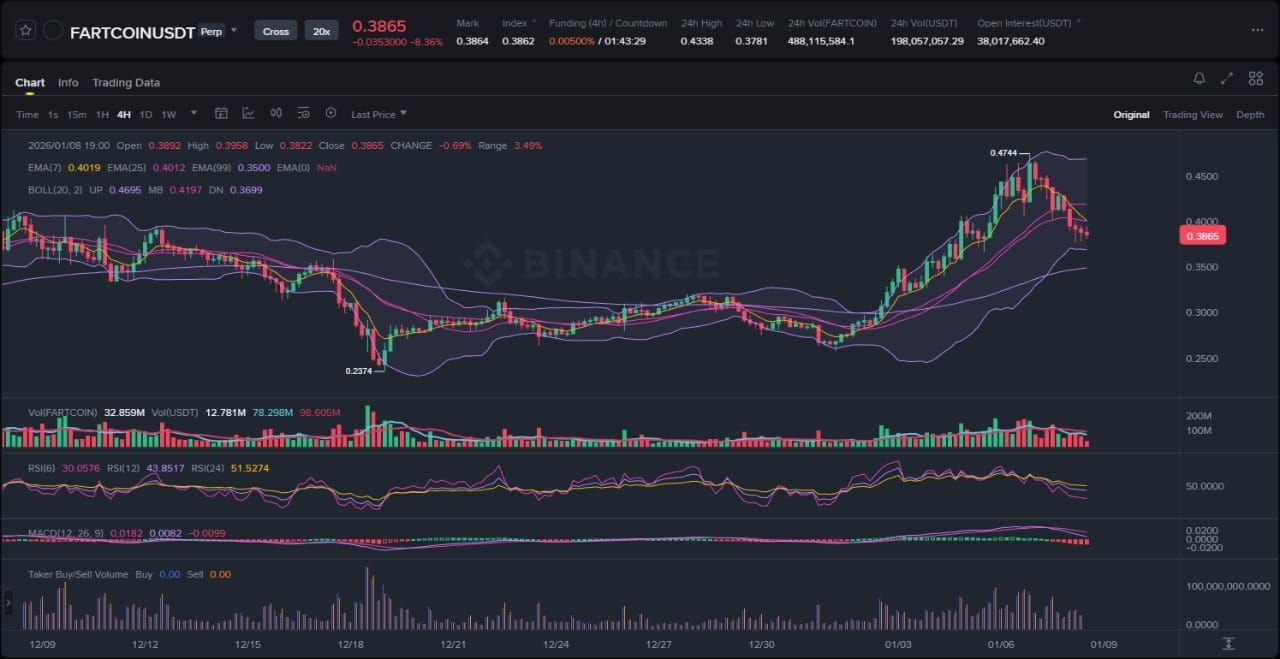Click the 24h Low value 0.3781
The image size is (1280, 659).
point(752,41)
